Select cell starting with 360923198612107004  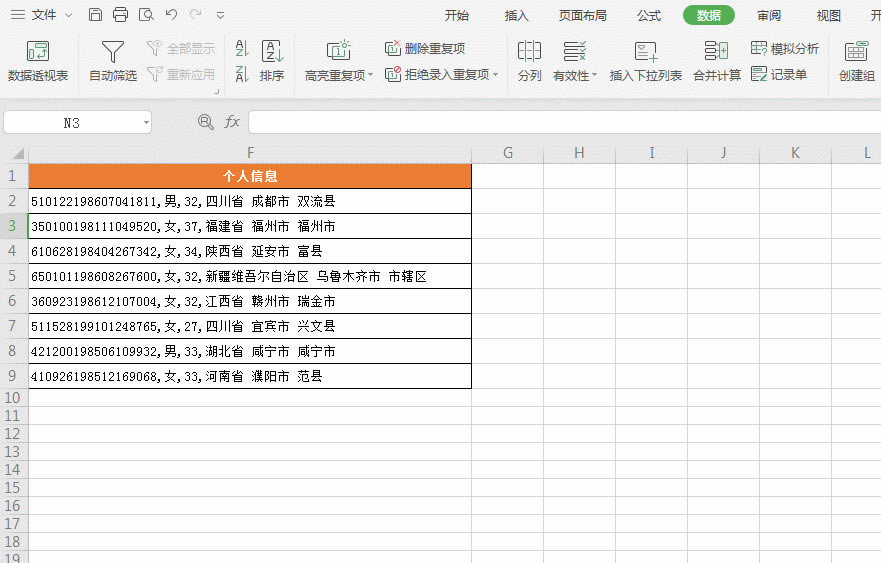click(250, 301)
